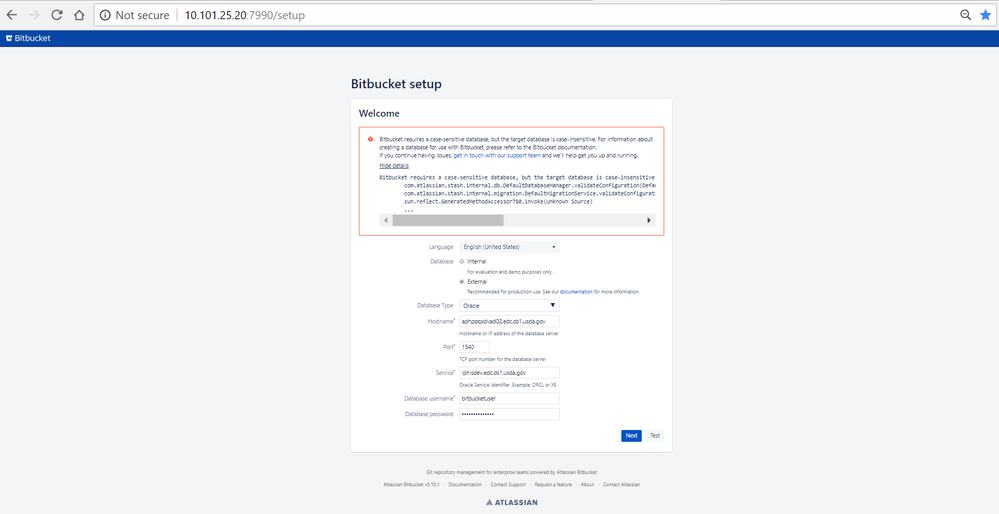Click the Test button
This screenshot has height=514, width=999.
pos(655,436)
